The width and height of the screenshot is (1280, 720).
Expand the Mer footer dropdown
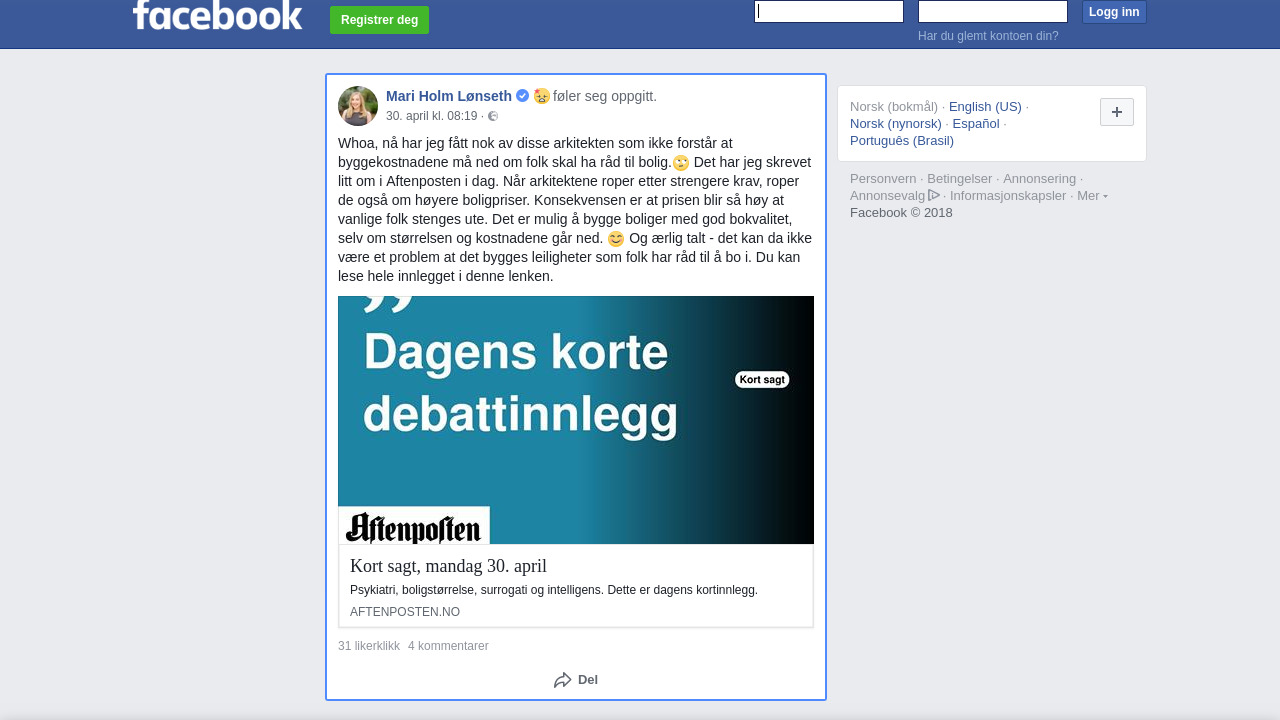click(x=1092, y=195)
